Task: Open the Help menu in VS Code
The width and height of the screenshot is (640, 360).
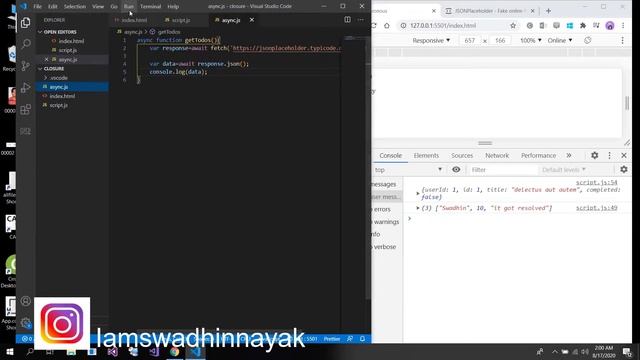Action: pos(173,7)
